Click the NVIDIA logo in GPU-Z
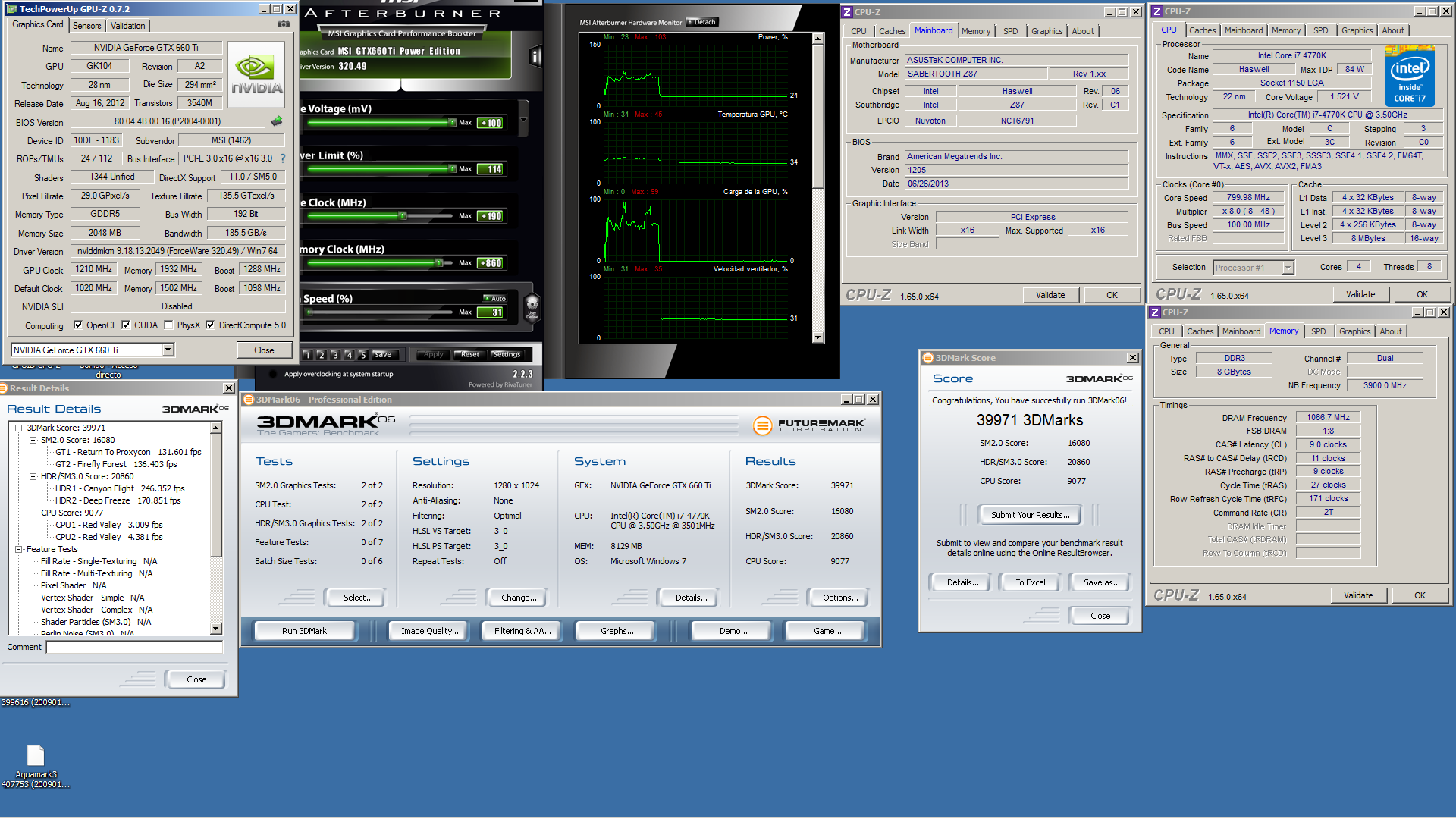Screen dimensions: 1456x819 (256, 75)
